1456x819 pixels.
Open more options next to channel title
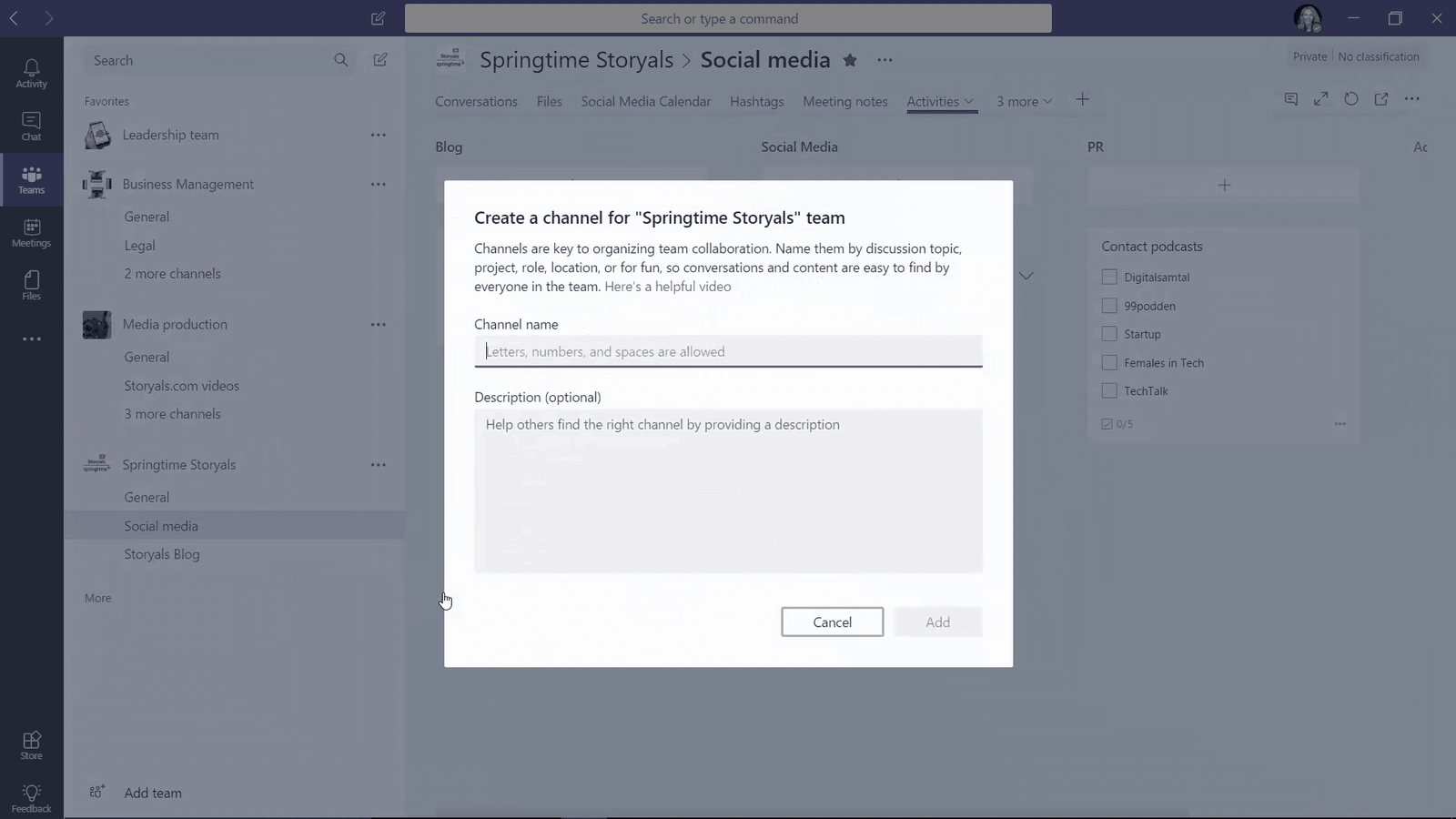coord(885,60)
